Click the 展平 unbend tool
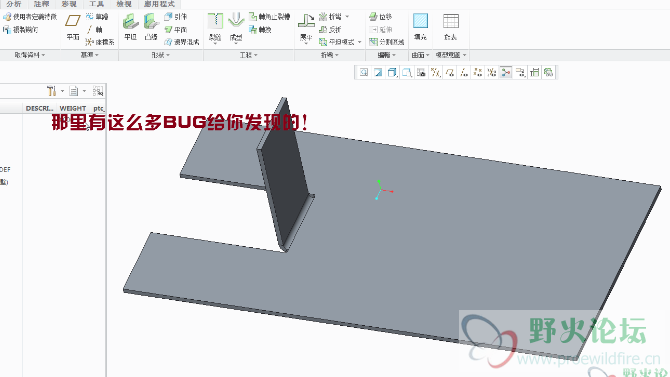This screenshot has height=377, width=670. (306, 28)
